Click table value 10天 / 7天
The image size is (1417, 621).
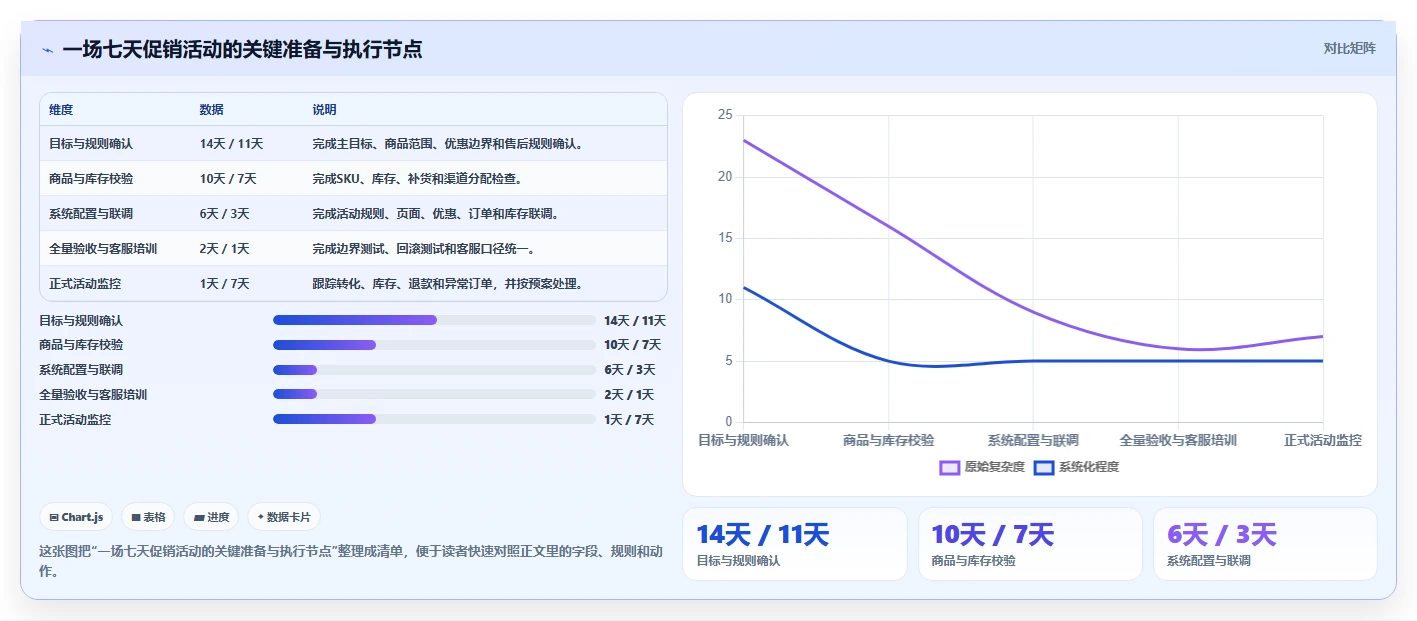tap(228, 179)
